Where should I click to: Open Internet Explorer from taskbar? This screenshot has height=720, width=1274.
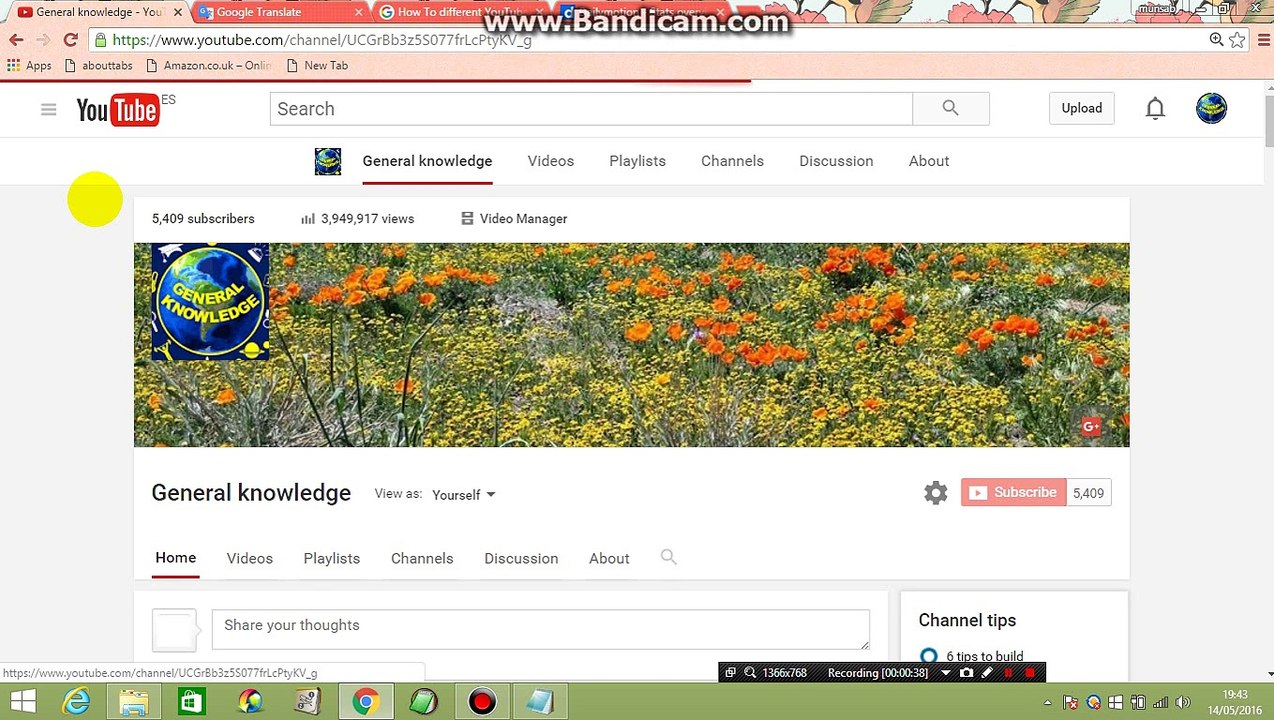click(x=77, y=702)
